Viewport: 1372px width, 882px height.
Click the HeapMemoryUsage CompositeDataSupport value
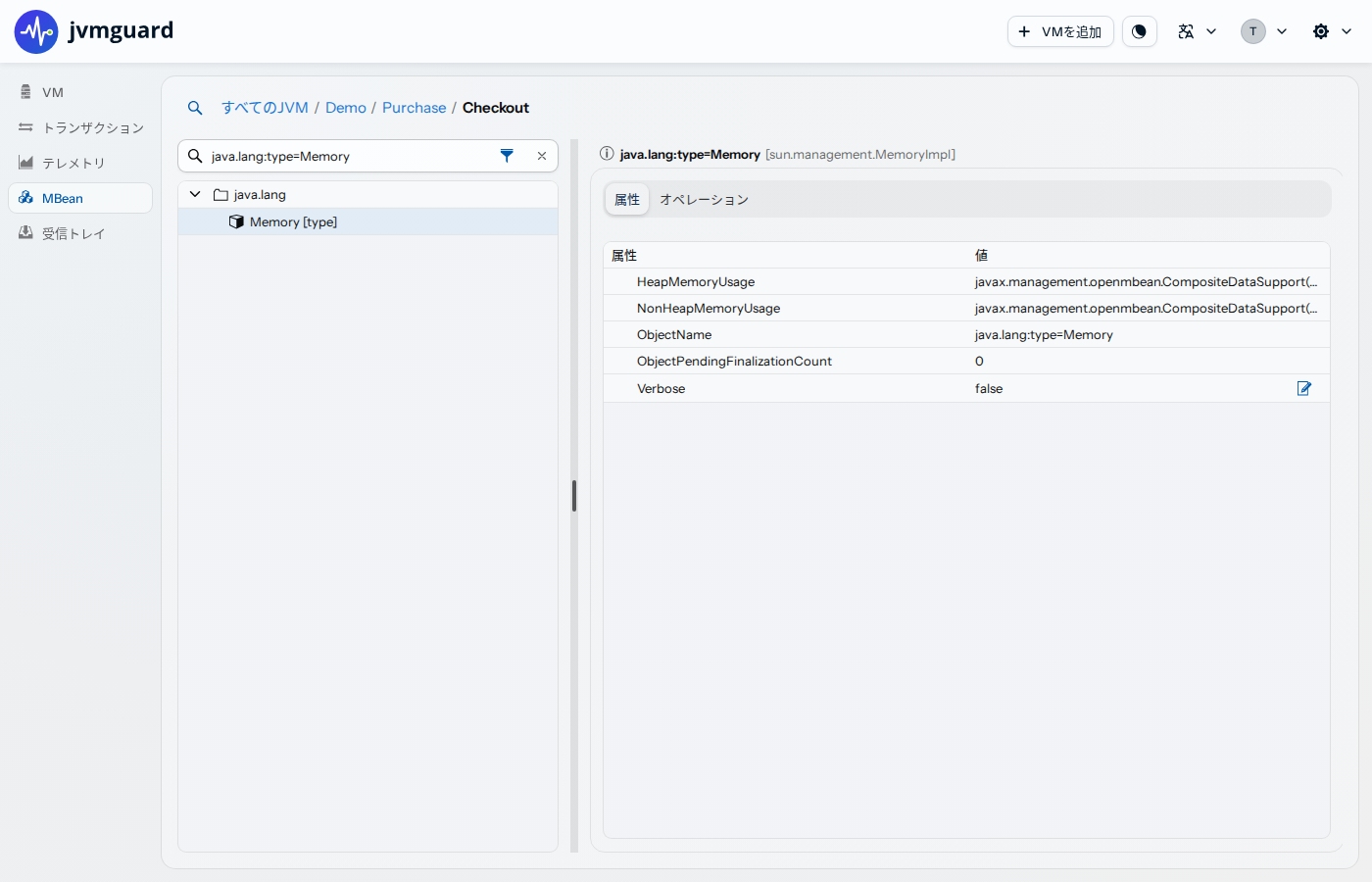point(1146,281)
